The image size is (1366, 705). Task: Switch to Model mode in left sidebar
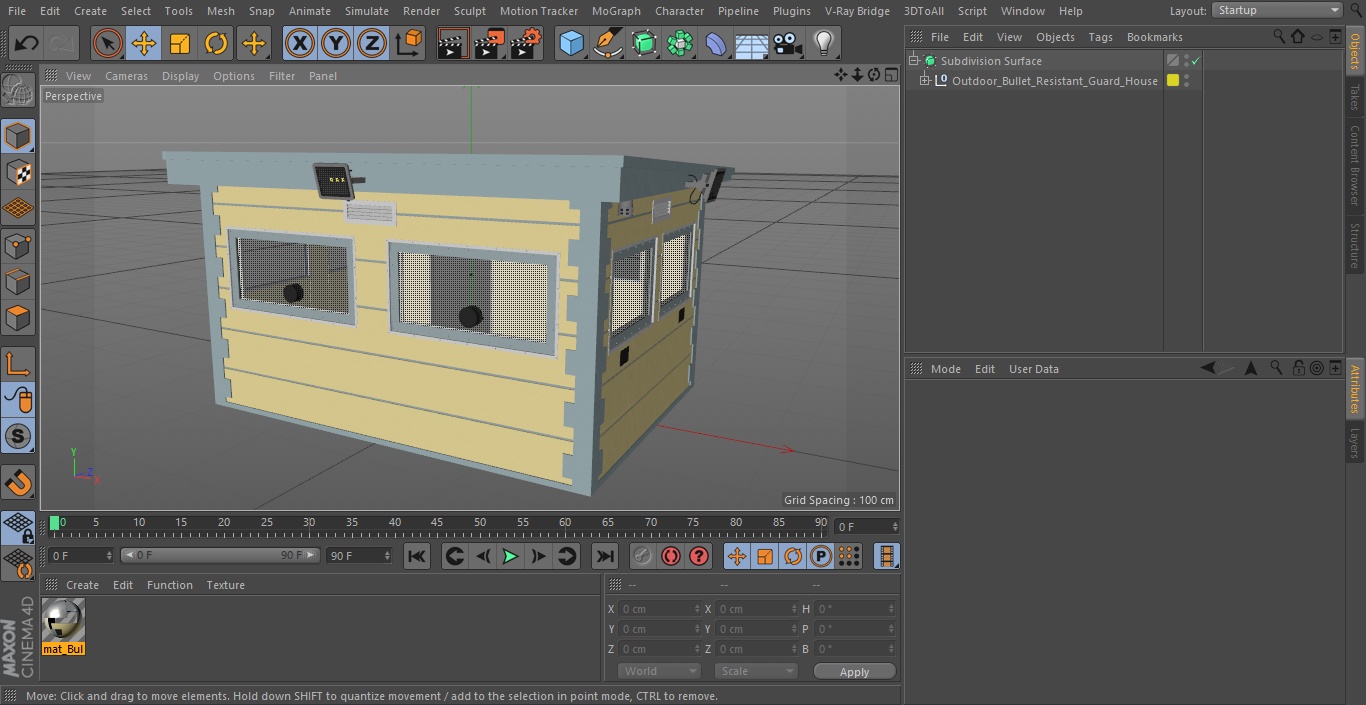(18, 136)
